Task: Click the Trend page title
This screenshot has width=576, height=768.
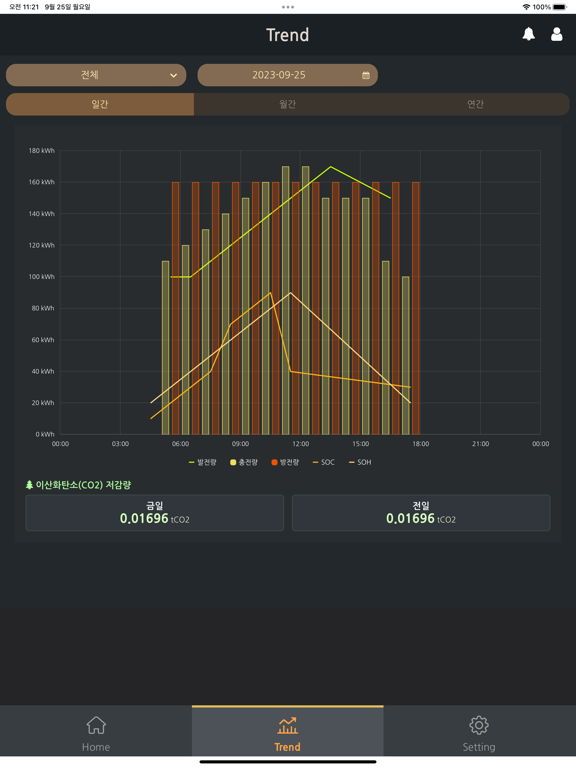Action: coord(288,35)
